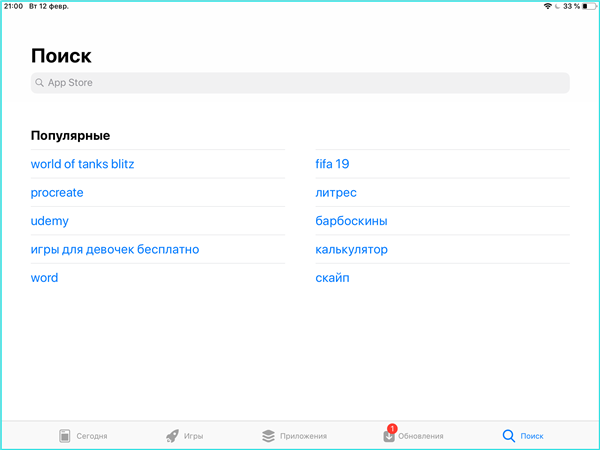
Task: Tap the 33 % battery percentage
Action: (571, 6)
